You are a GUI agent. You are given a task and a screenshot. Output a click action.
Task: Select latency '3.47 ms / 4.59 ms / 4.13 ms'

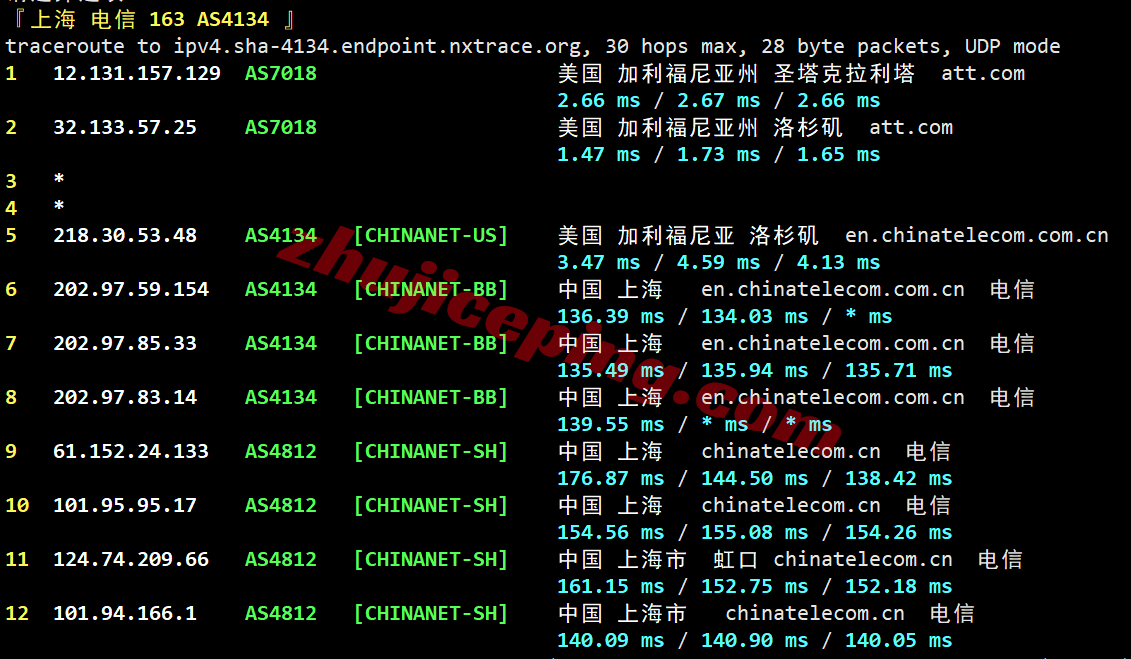click(718, 263)
